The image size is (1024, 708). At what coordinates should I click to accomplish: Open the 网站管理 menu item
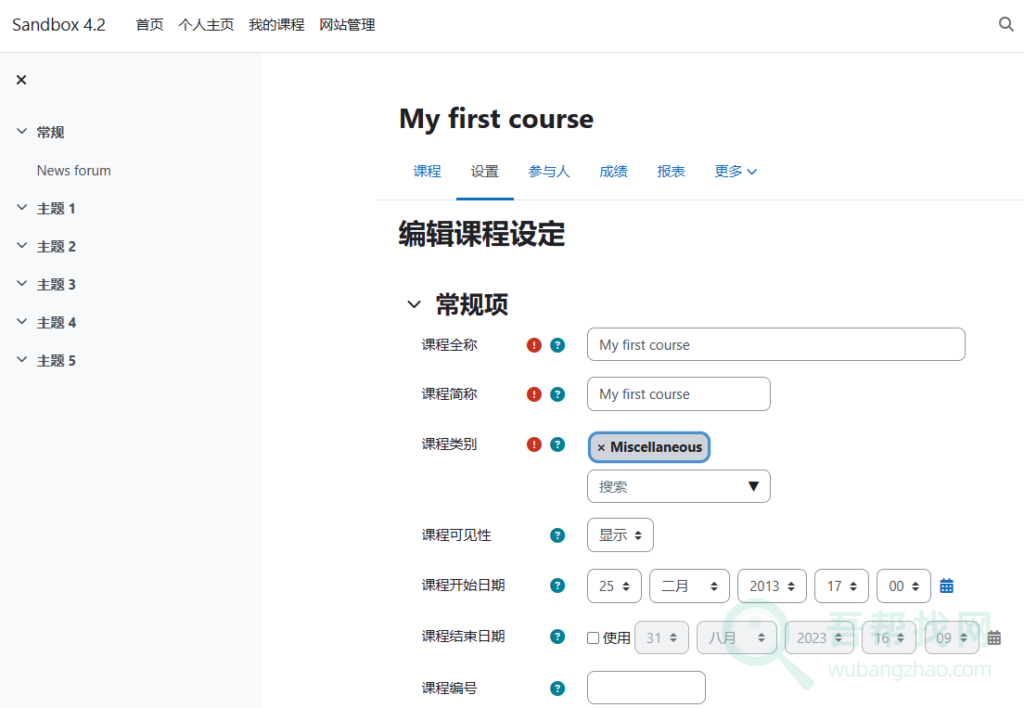[x=347, y=24]
